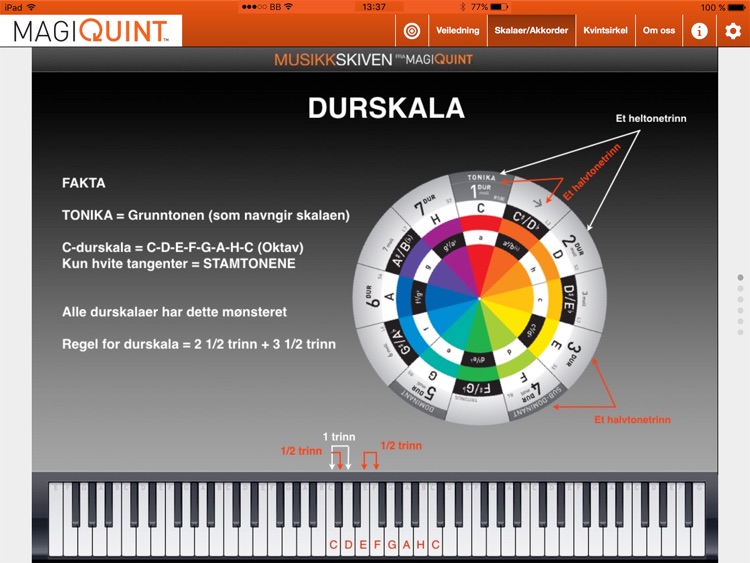
Task: Select last page indicator dot
Action: point(740,332)
